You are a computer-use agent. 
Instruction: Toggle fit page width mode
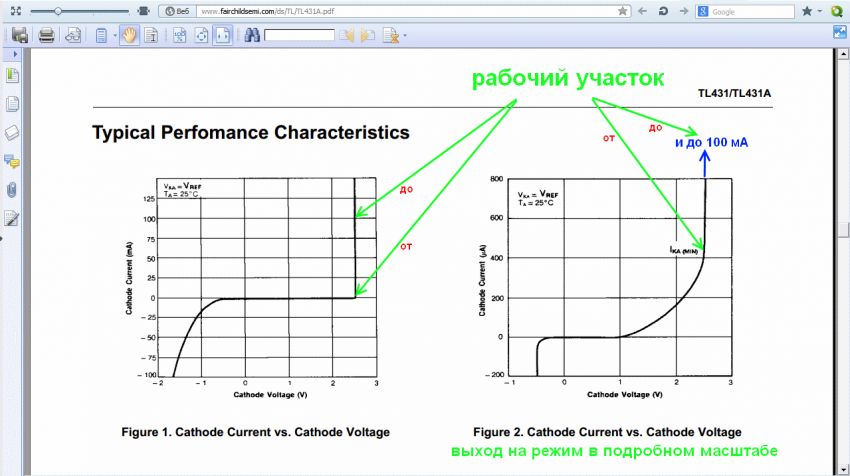pos(223,36)
